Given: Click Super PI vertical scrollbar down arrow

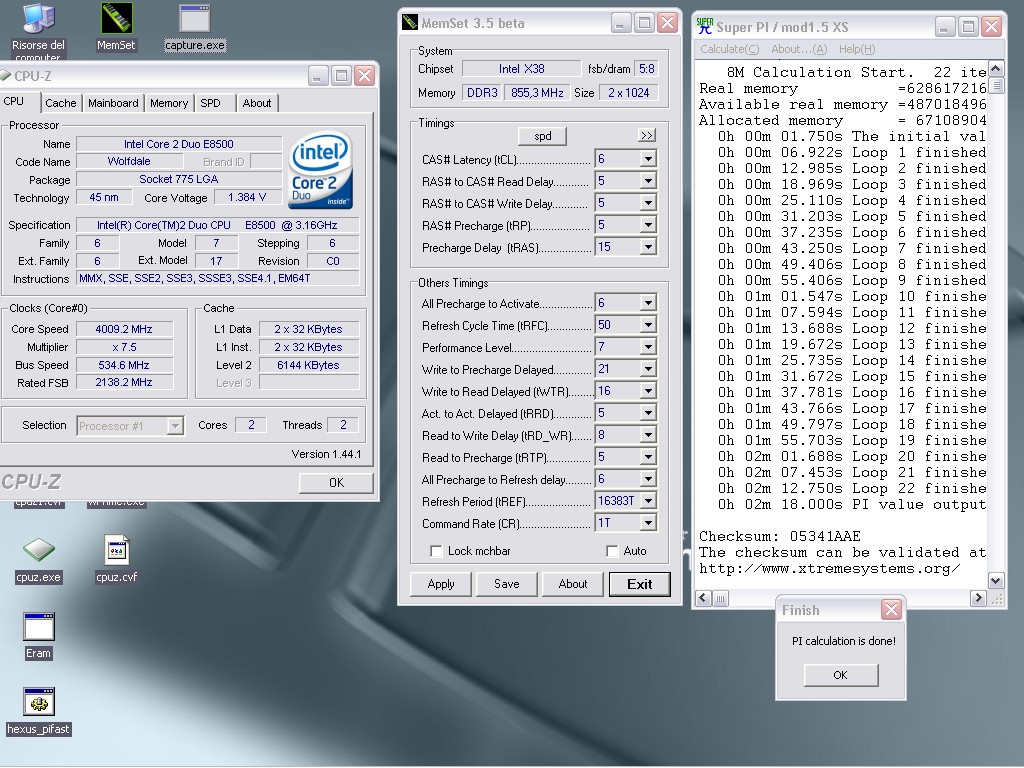Looking at the screenshot, I should tap(995, 580).
